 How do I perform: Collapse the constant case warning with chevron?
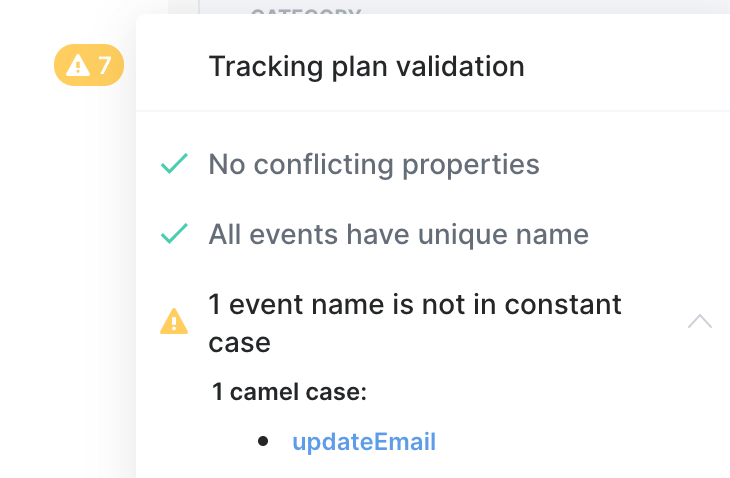point(700,322)
